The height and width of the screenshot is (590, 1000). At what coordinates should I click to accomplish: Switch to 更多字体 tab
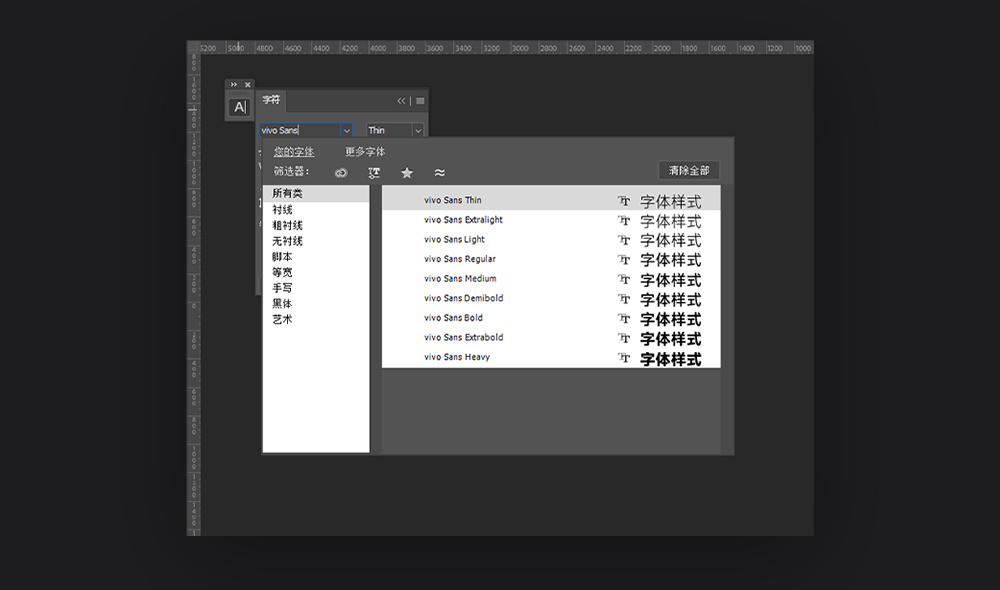point(365,152)
